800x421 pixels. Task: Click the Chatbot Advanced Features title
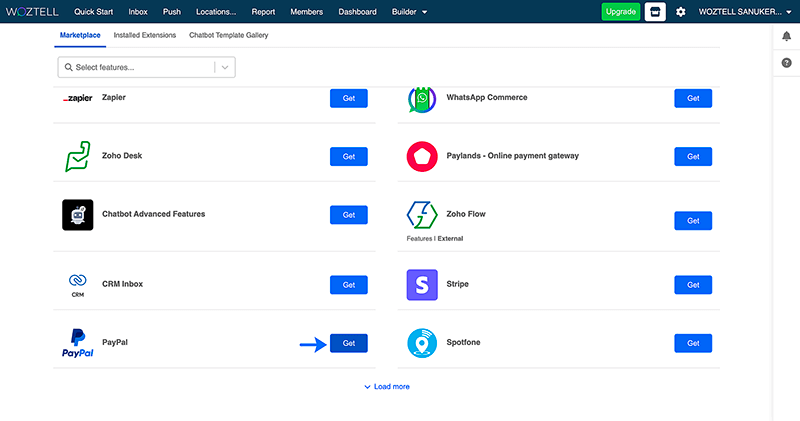(x=154, y=214)
